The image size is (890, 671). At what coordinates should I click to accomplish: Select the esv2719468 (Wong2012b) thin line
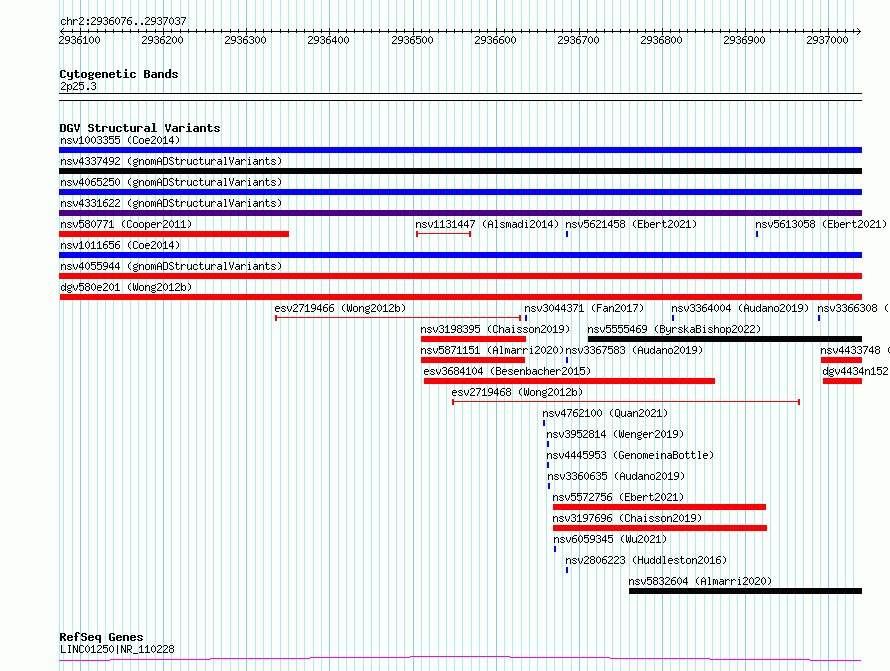coord(626,402)
